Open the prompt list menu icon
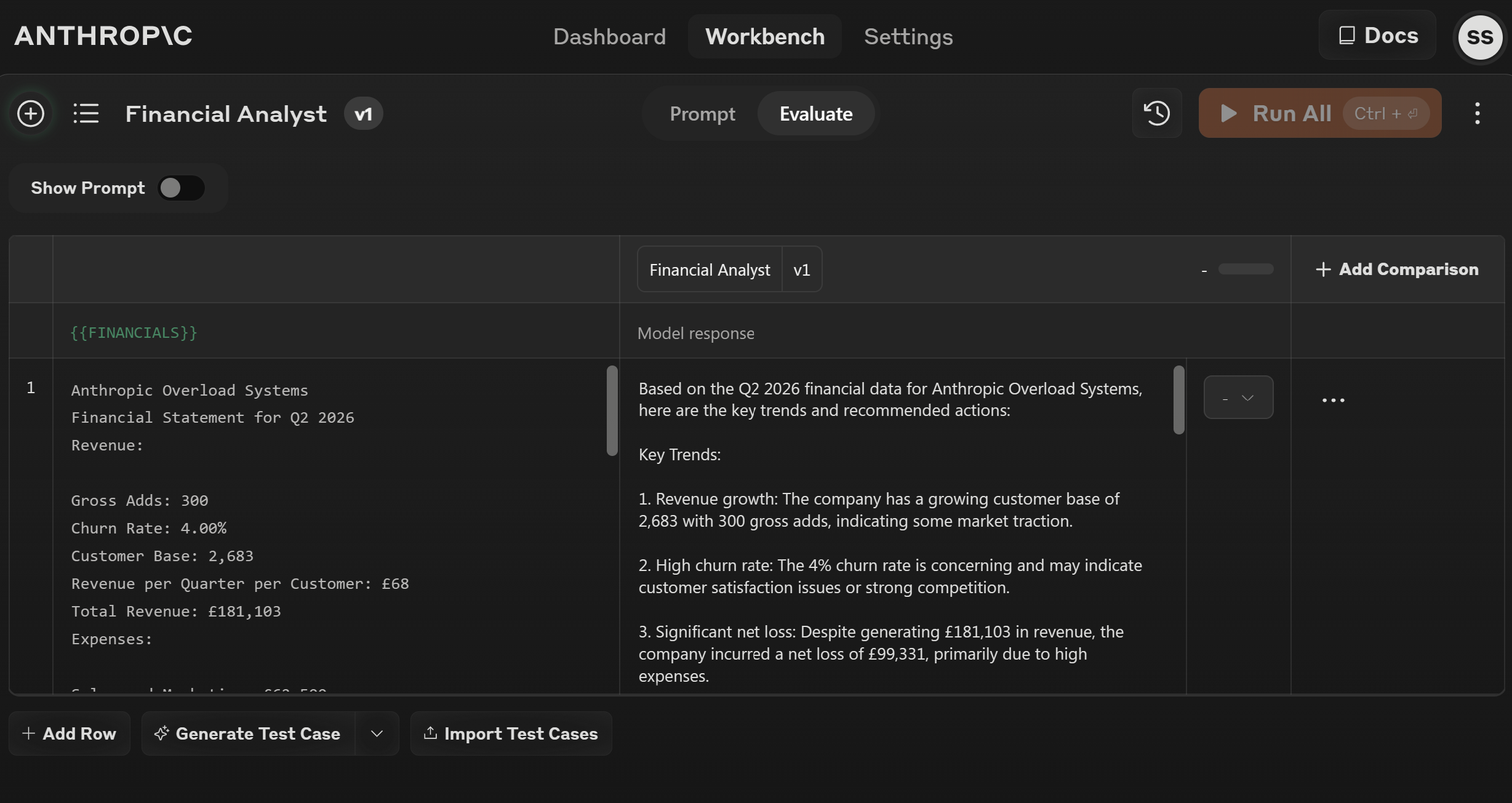1512x803 pixels. [86, 113]
